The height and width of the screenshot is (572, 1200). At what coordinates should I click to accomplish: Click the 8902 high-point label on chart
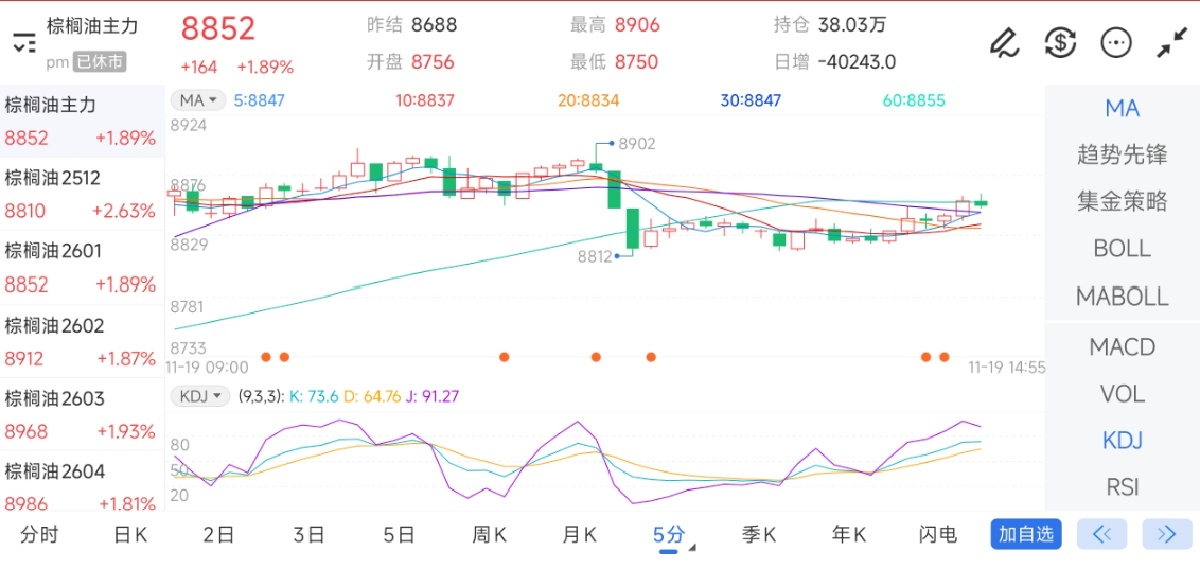click(637, 143)
